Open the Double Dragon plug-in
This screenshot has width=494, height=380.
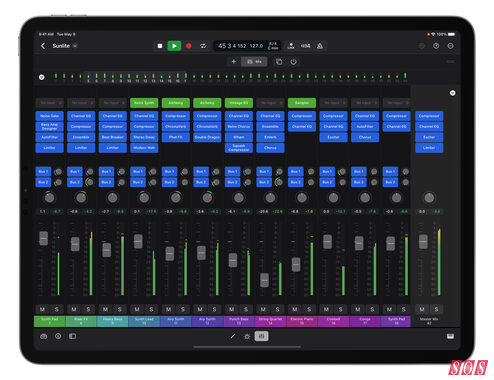[207, 137]
